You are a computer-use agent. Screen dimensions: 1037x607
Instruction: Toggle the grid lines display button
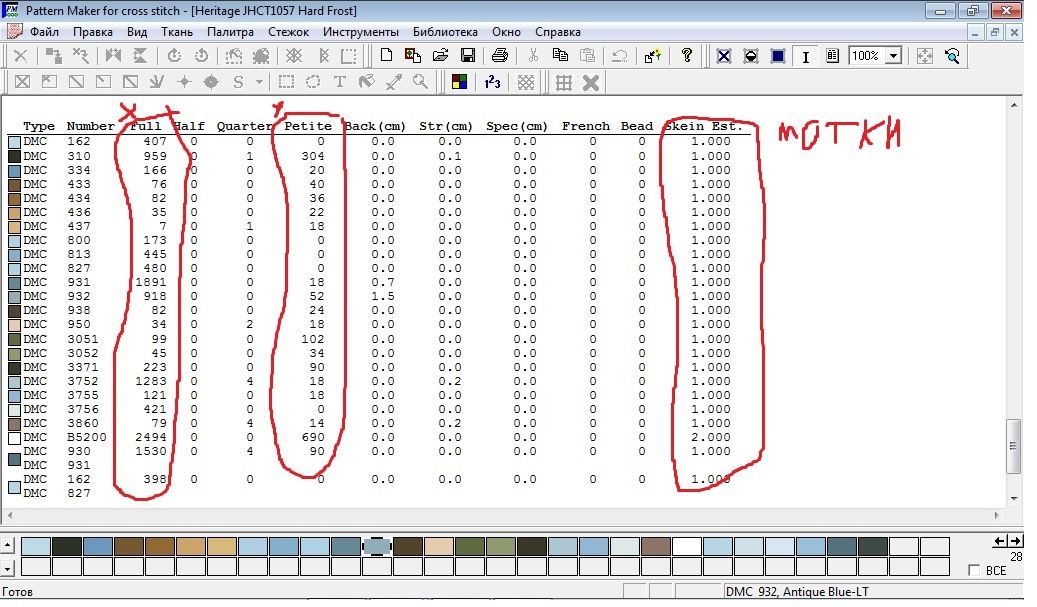[564, 82]
